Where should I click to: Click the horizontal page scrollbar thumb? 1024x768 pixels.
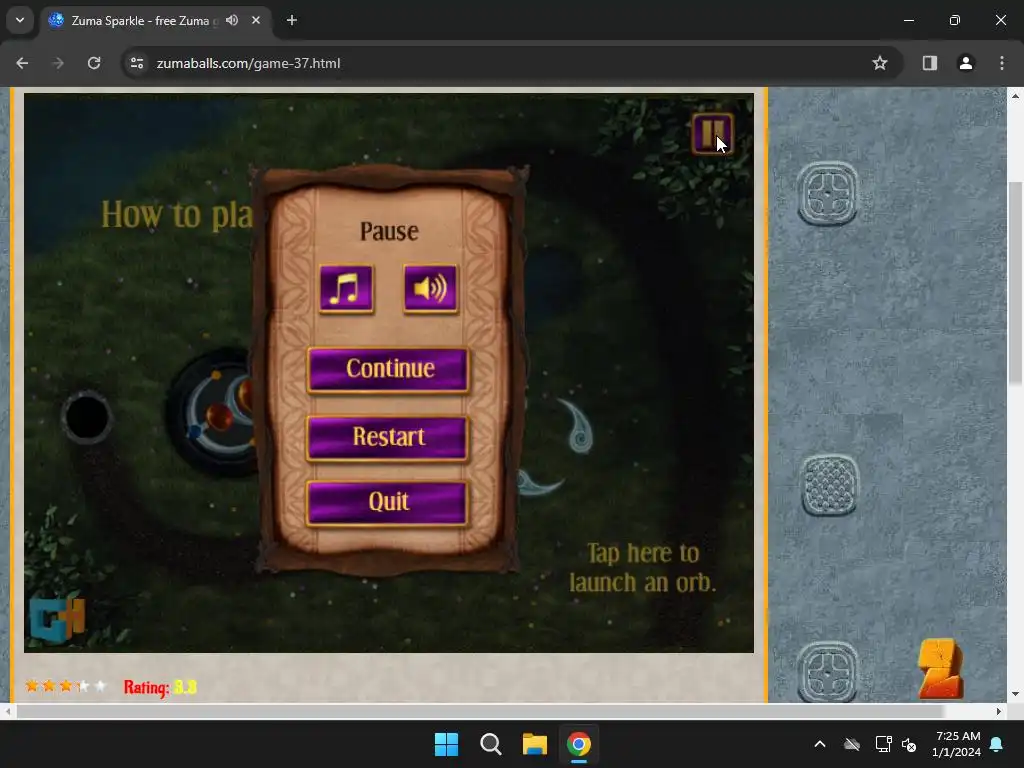click(x=480, y=711)
